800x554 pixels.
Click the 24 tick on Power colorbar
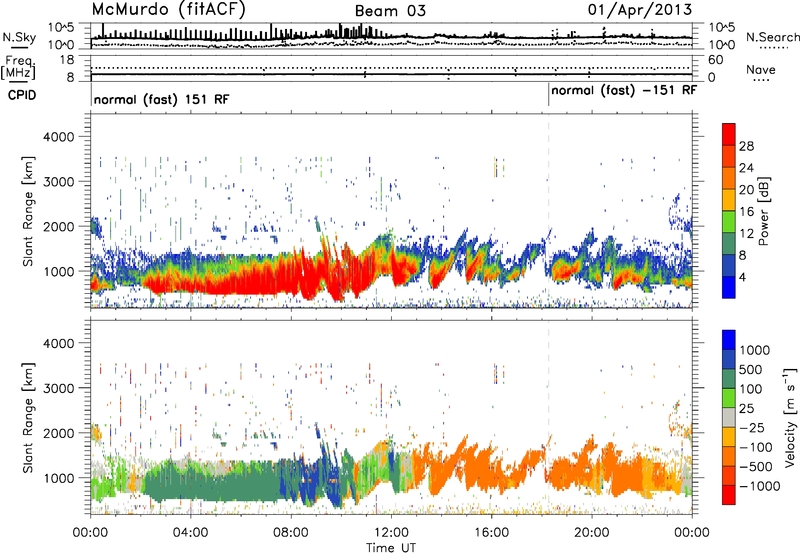pyautogui.click(x=746, y=168)
